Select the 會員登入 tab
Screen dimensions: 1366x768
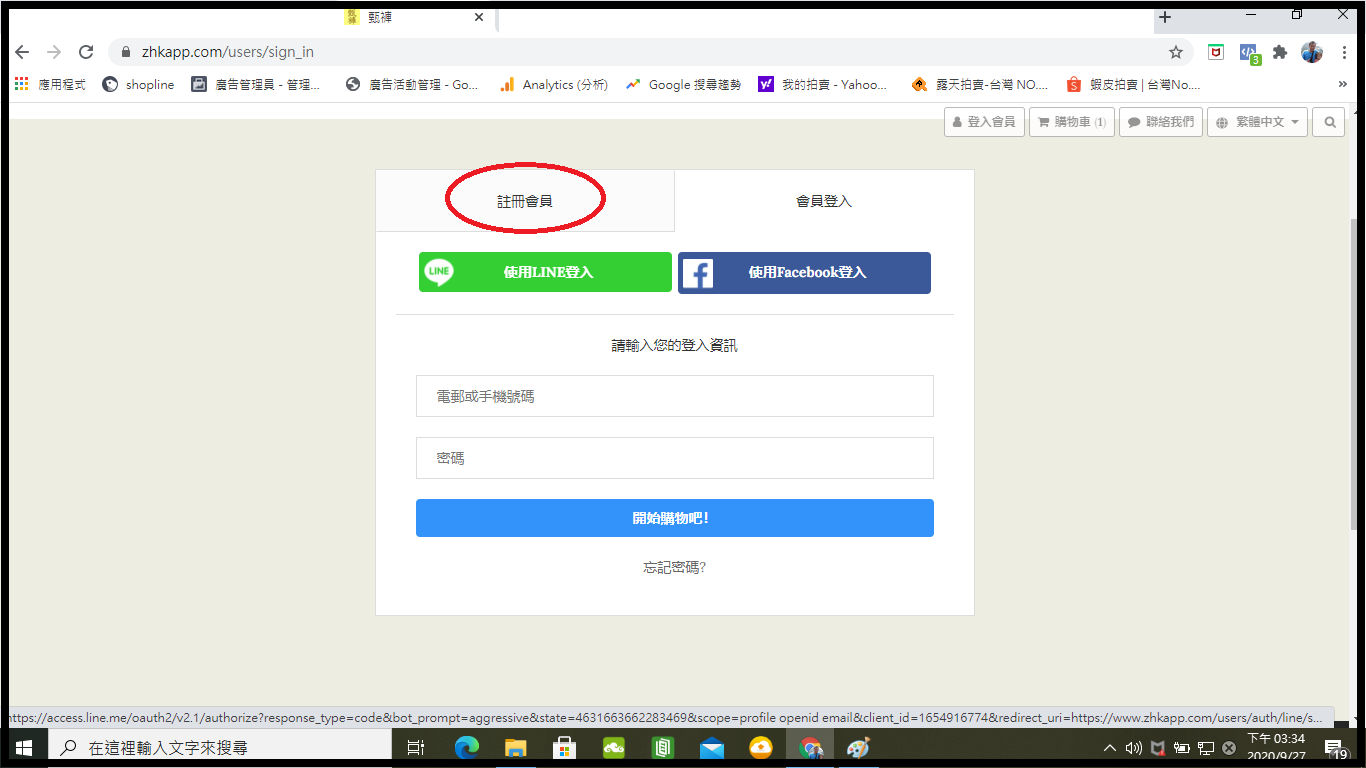pyautogui.click(x=823, y=199)
